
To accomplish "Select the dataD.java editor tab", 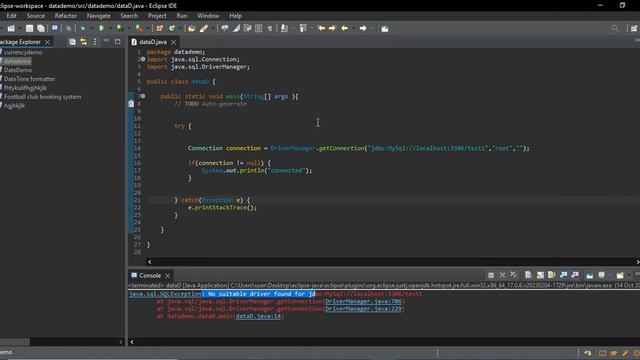I will coord(153,42).
